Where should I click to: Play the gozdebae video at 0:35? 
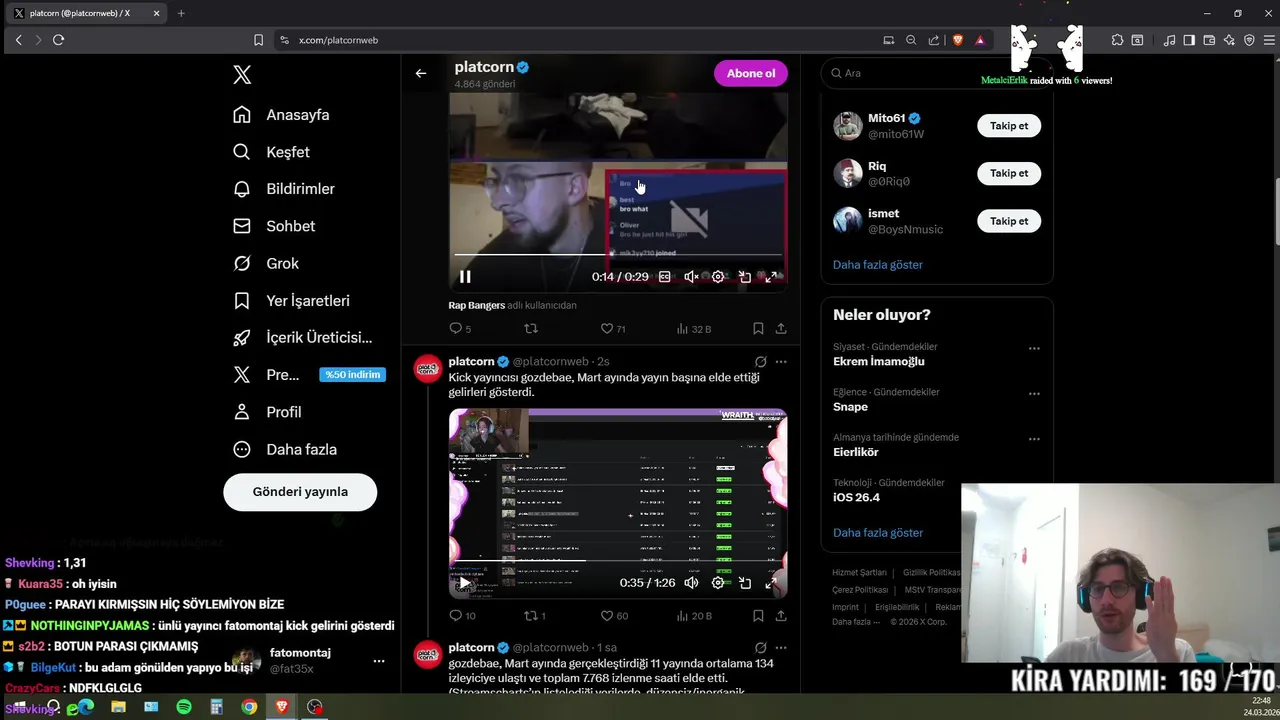pyautogui.click(x=465, y=583)
